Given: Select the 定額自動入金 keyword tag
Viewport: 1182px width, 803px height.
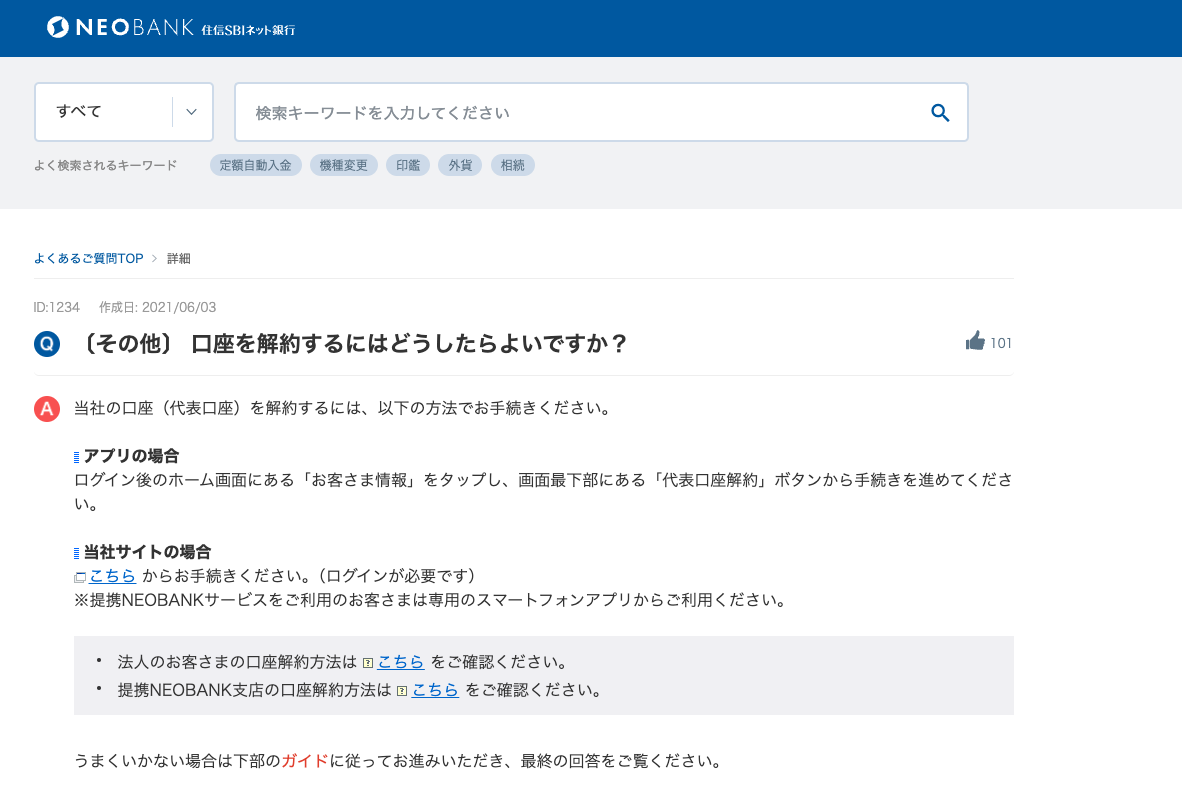Looking at the screenshot, I should (x=255, y=164).
